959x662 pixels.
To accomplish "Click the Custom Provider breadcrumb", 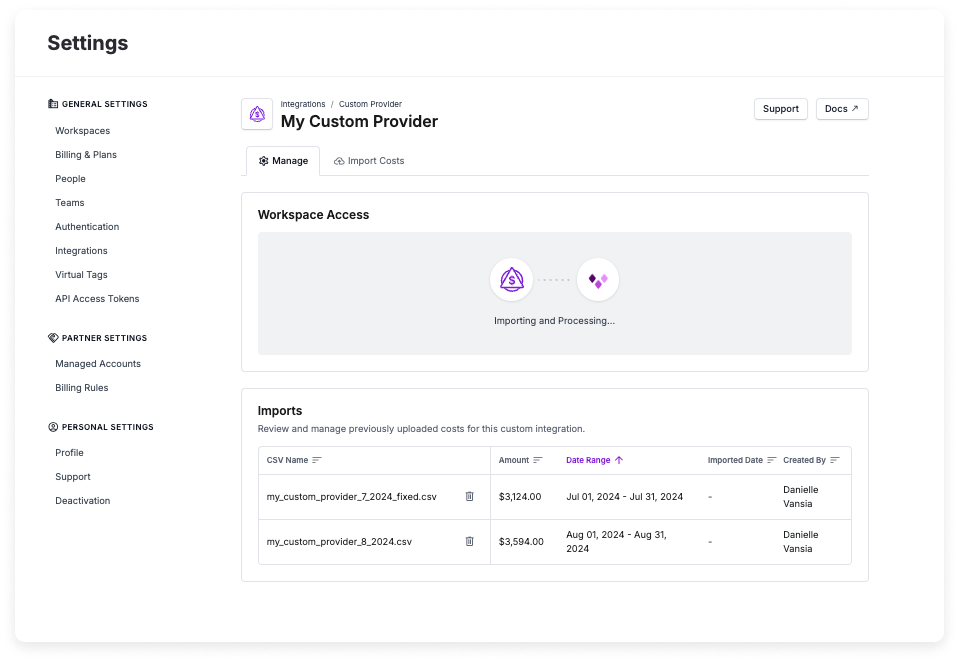I will [370, 104].
